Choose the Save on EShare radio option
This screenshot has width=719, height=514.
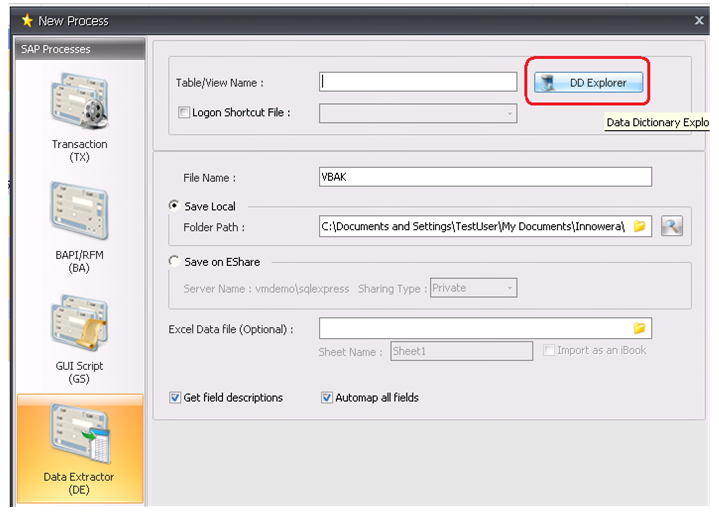(x=175, y=262)
